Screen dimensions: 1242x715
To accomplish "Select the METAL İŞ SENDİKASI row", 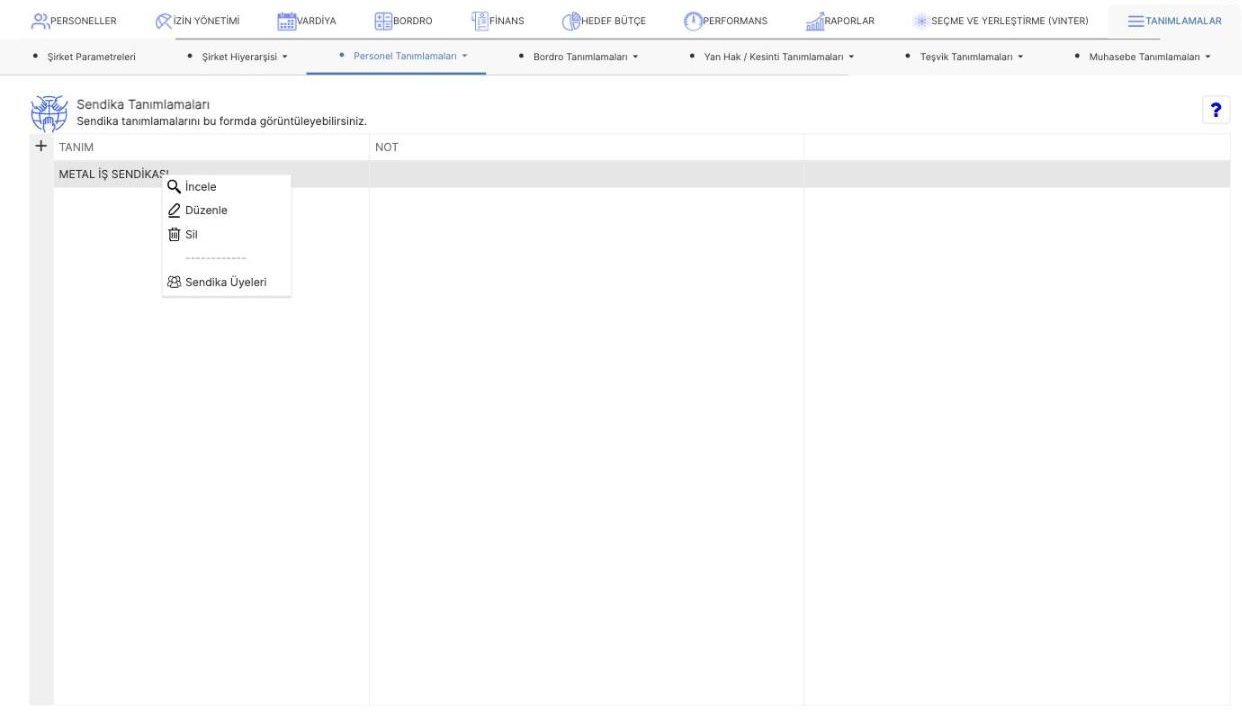I will (x=641, y=174).
